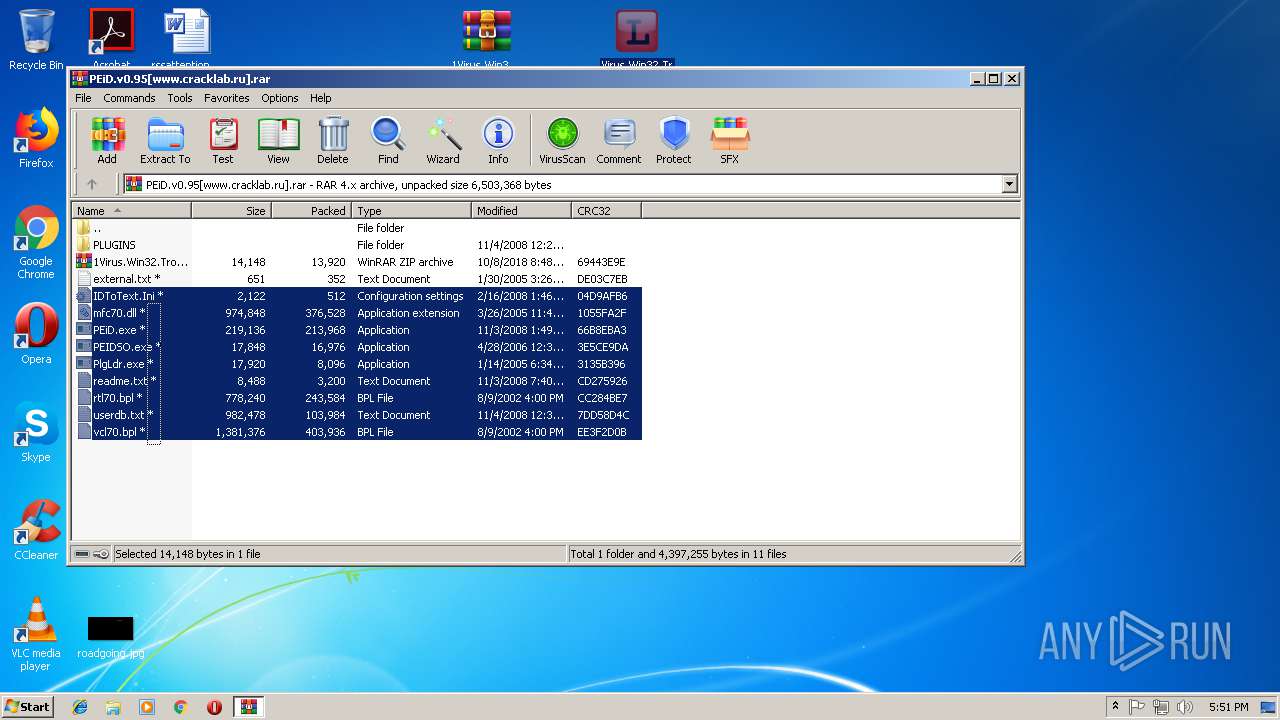1280x720 pixels.
Task: Click the Test archive icon
Action: pos(223,140)
